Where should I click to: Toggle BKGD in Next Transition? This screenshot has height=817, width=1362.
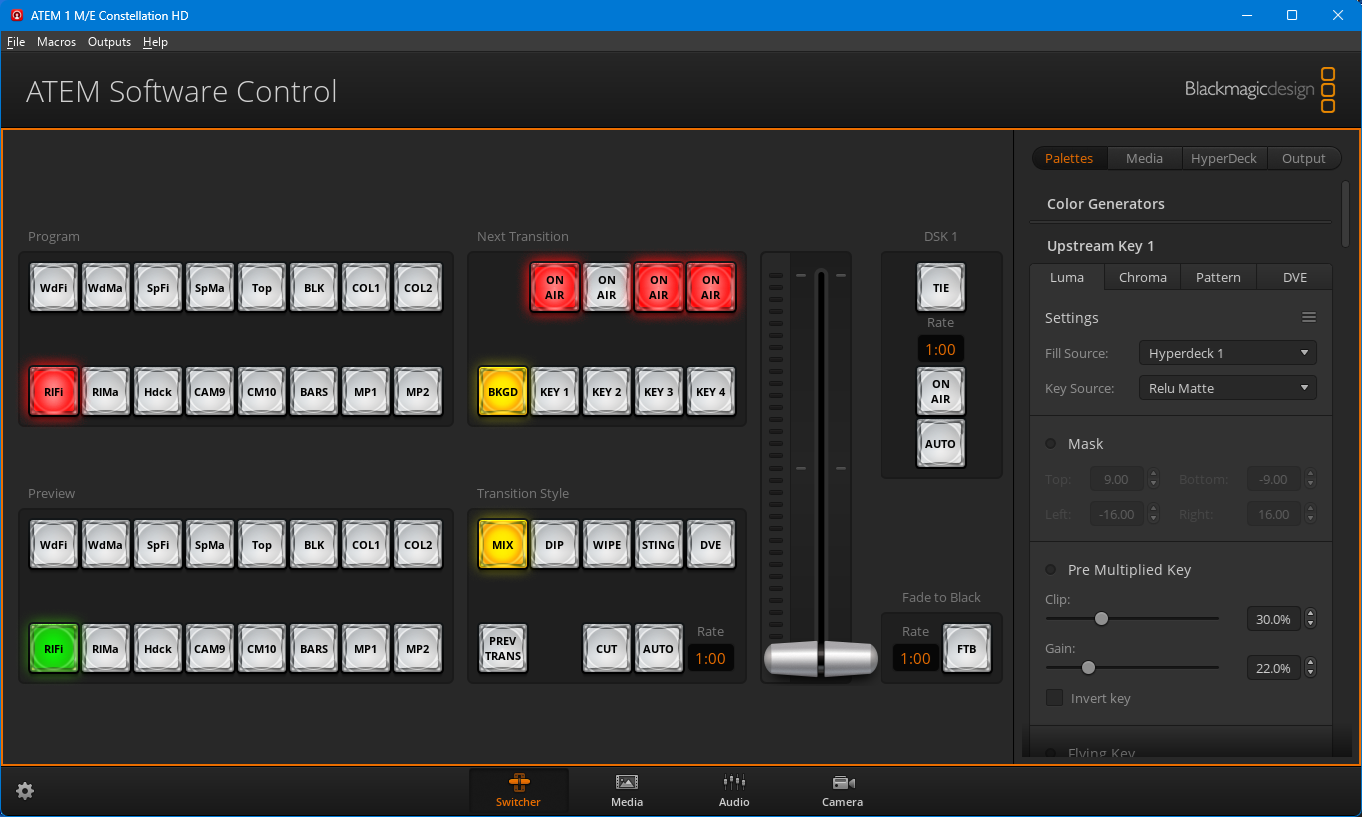coord(503,392)
